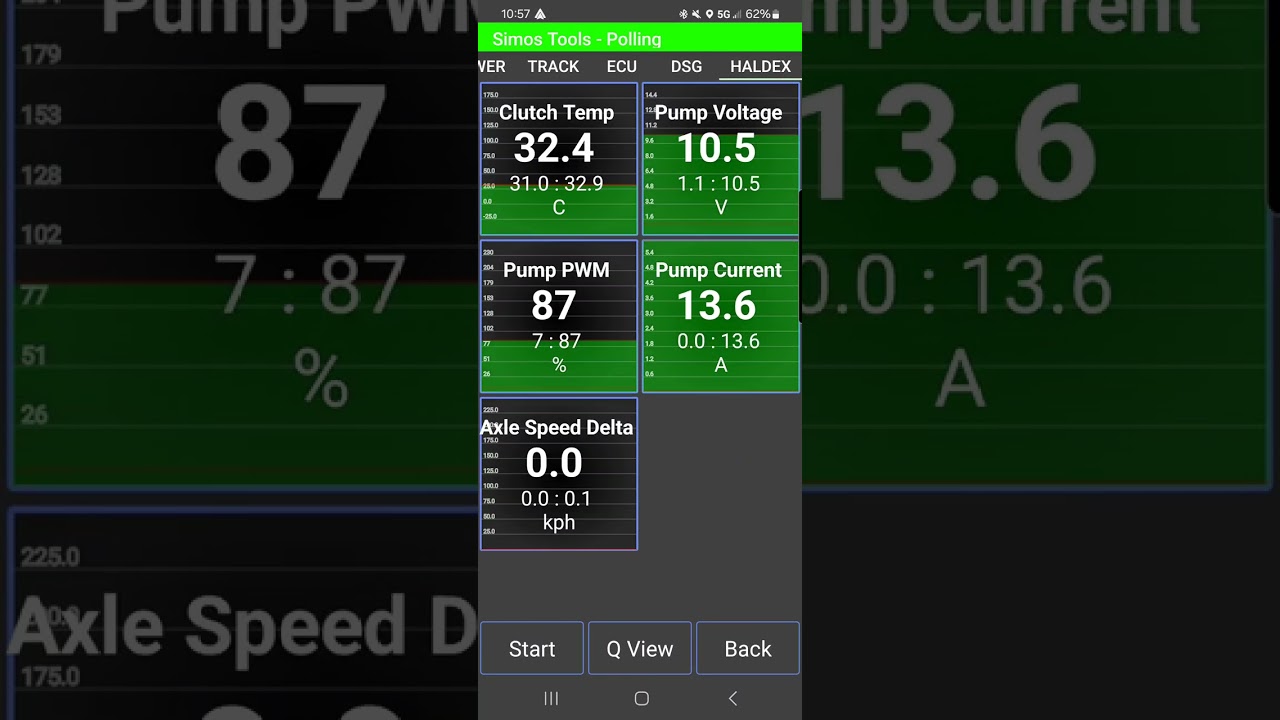Switch to the TRACK tab
Image resolution: width=1280 pixels, height=720 pixels.
(x=553, y=66)
